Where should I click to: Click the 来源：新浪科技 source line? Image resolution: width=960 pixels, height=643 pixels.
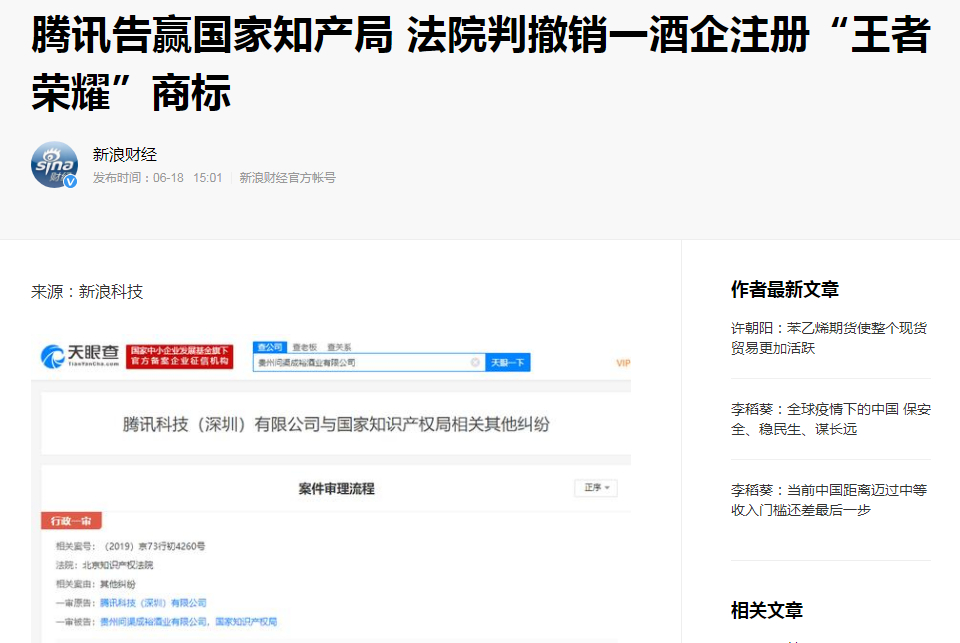pyautogui.click(x=87, y=291)
